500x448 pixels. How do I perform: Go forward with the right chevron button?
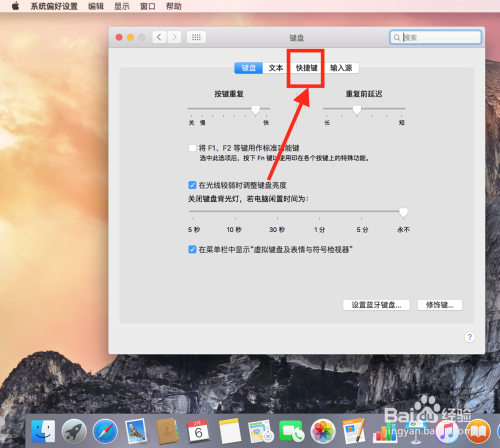click(x=174, y=37)
